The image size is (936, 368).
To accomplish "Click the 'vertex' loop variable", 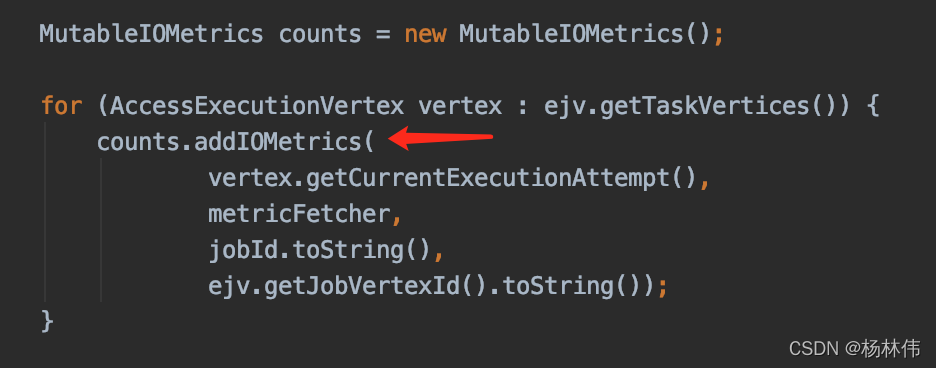I will coord(460,106).
